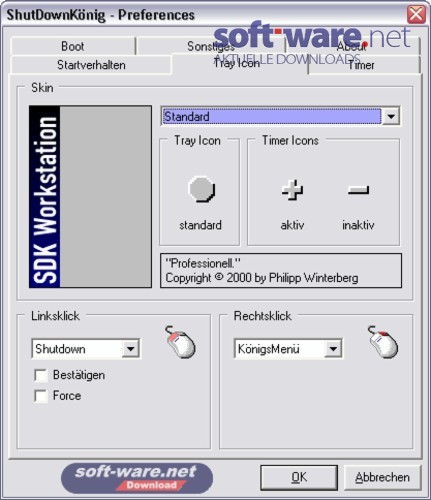The image size is (431, 500).
Task: Click the 'aktiv' label
Action: coord(292,225)
